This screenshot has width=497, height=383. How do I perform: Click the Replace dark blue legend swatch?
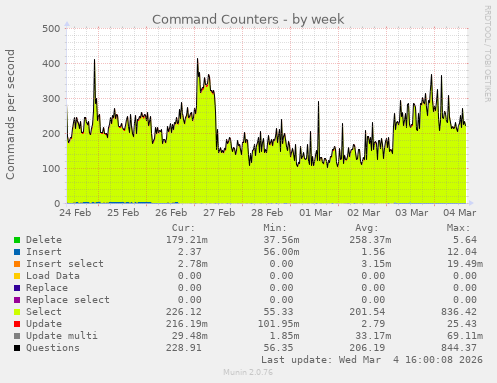pos(17,288)
